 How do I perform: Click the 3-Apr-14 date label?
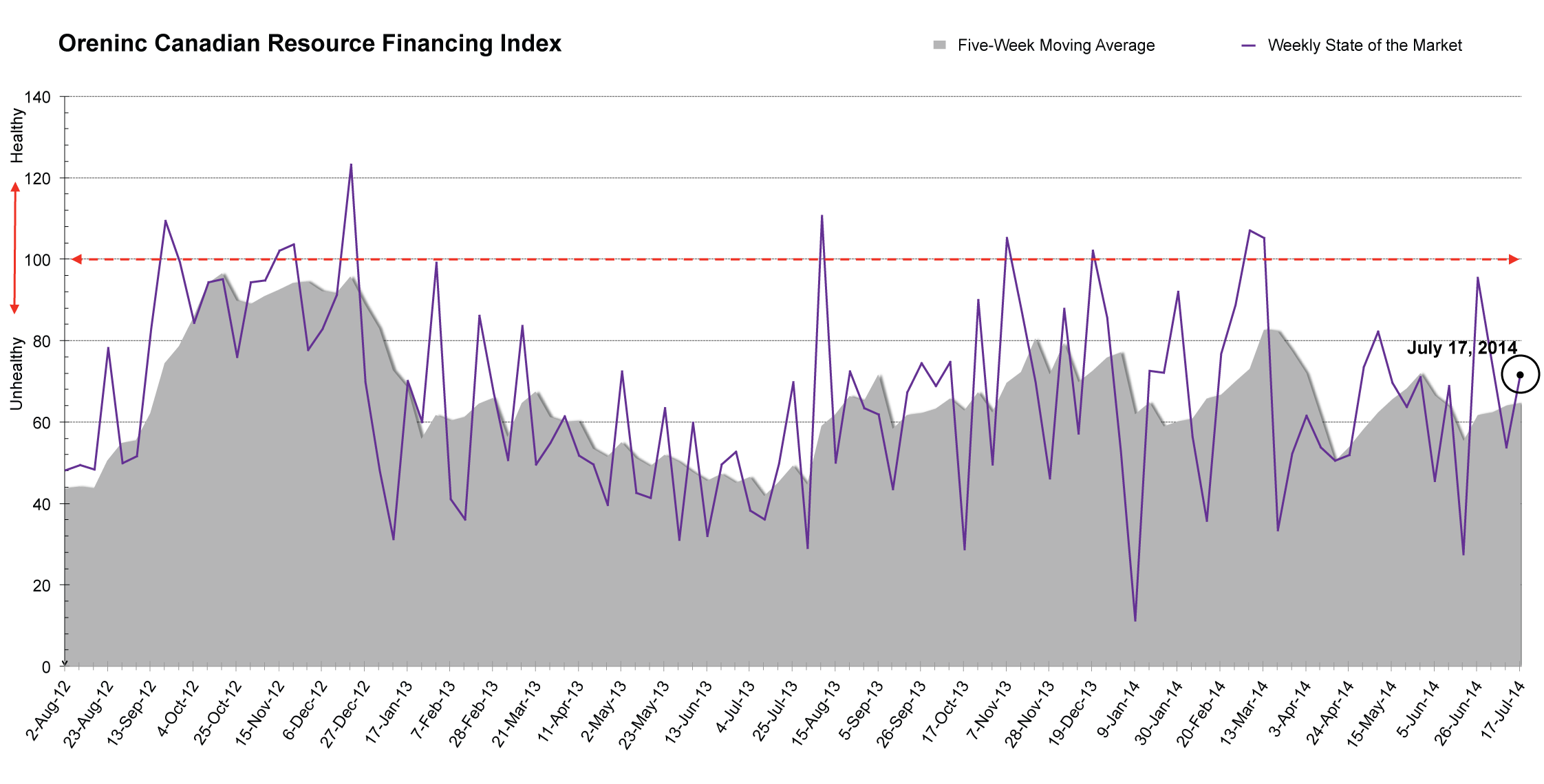(x=1290, y=710)
